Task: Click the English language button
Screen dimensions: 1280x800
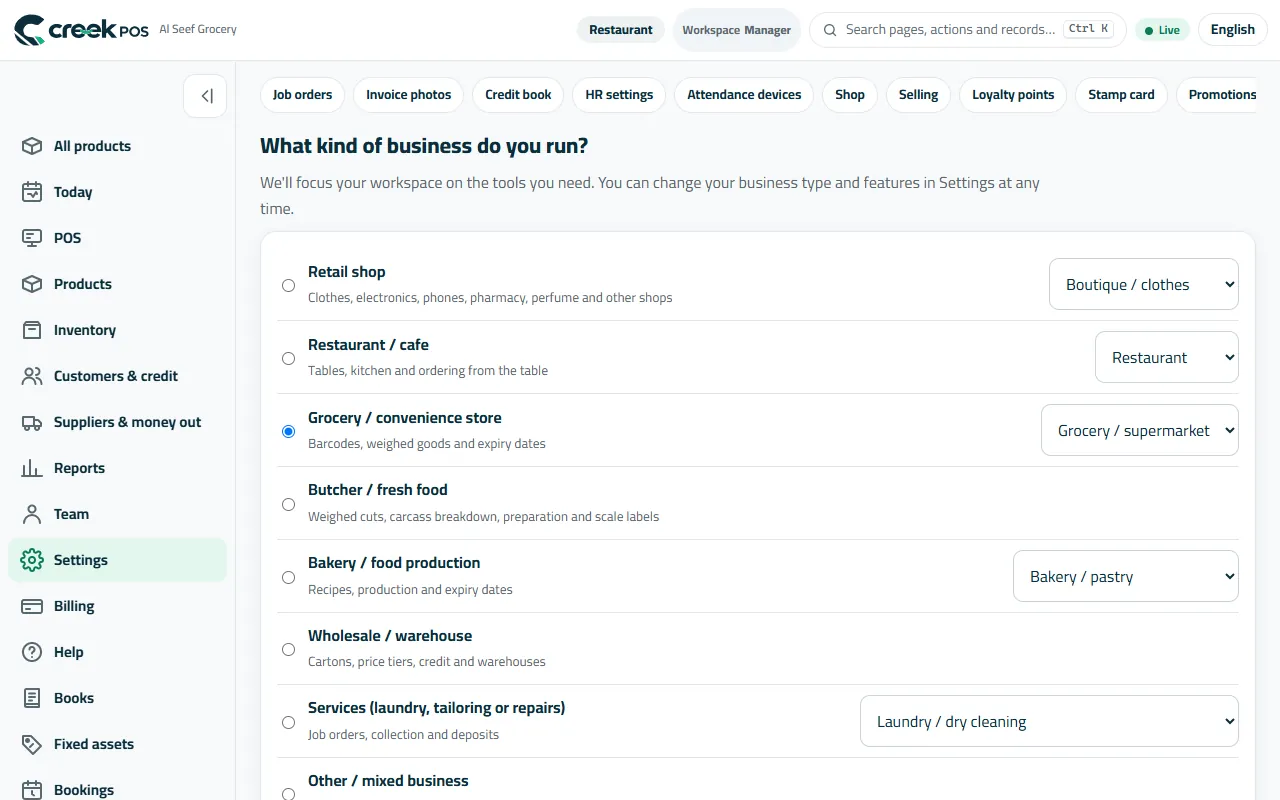Action: click(x=1232, y=30)
